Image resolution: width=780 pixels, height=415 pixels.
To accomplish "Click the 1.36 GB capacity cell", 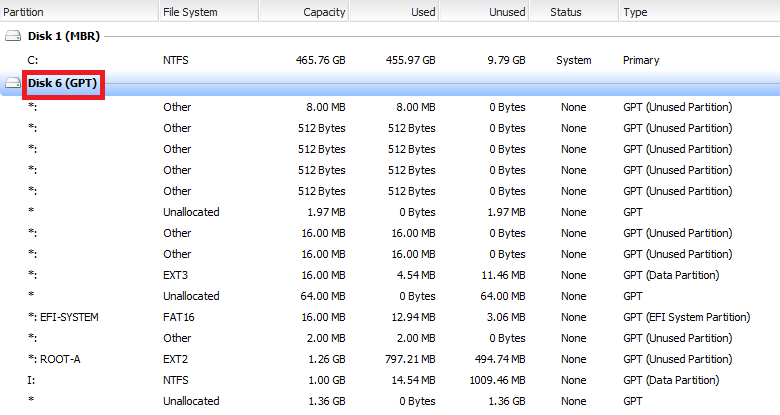I will [326, 401].
